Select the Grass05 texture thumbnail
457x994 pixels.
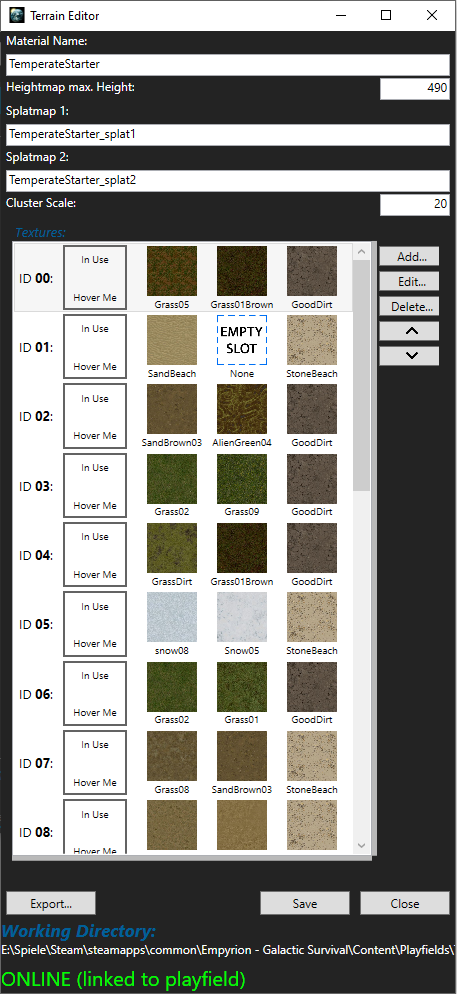coord(172,271)
